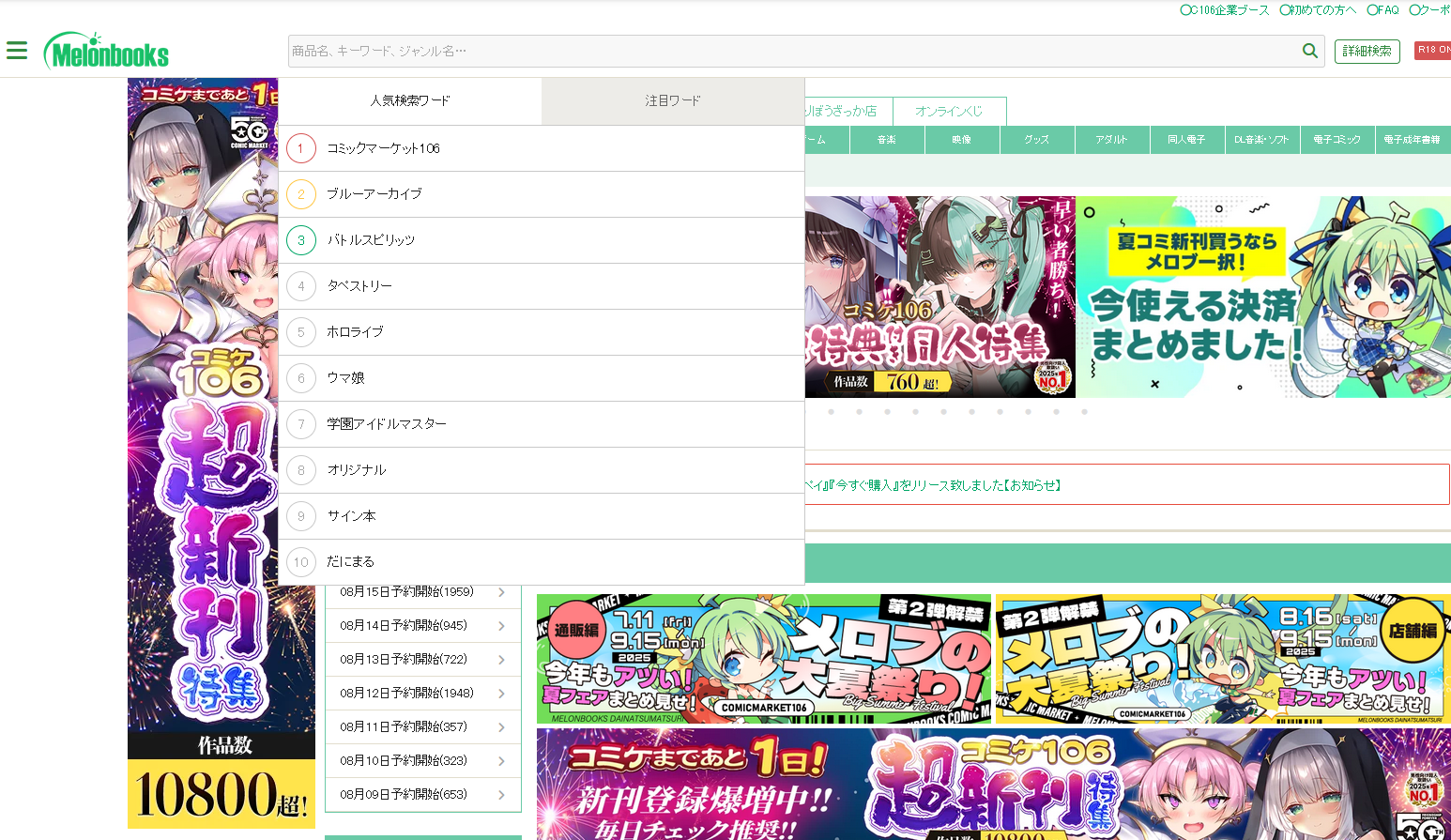This screenshot has width=1451, height=840.
Task: Select suggestion タペストリー
Action: 542,286
